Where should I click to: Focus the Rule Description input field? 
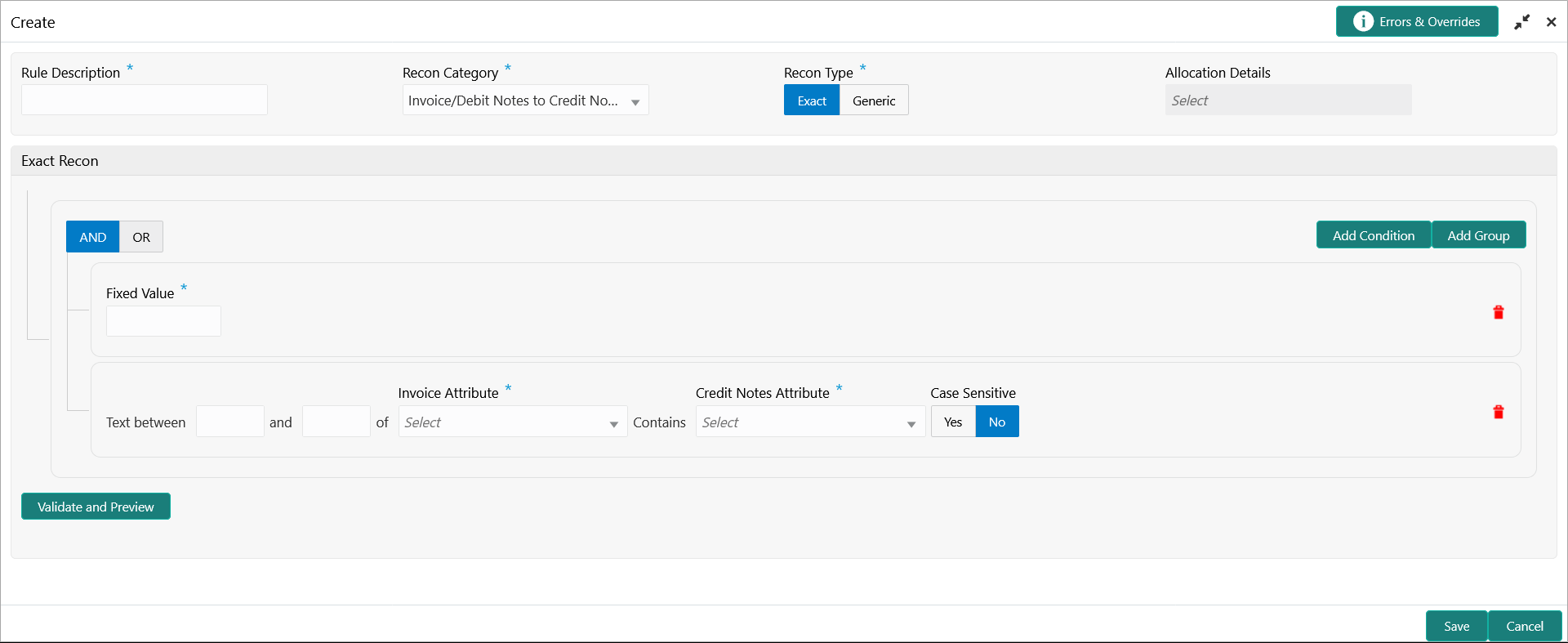point(145,100)
